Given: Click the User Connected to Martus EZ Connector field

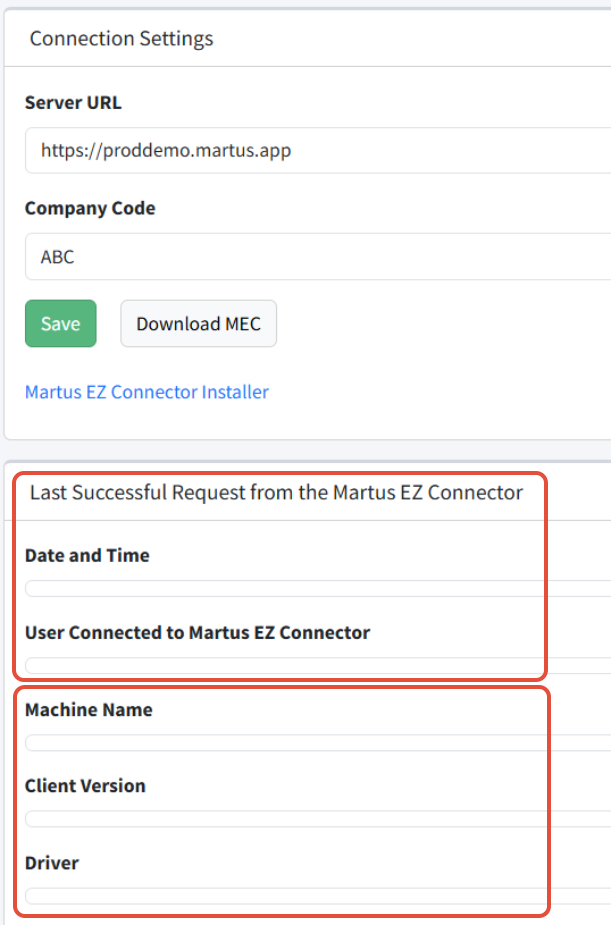Looking at the screenshot, I should click(318, 665).
